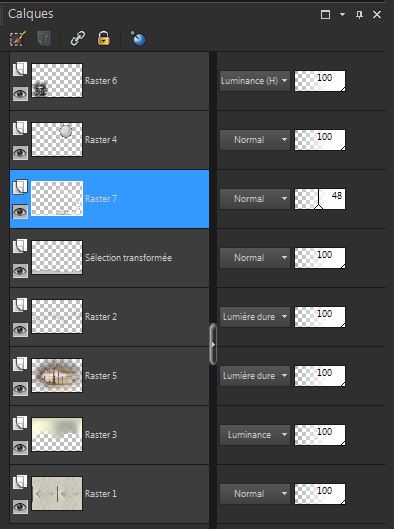Open the Luminance blend dropdown for Raster 3

255,435
